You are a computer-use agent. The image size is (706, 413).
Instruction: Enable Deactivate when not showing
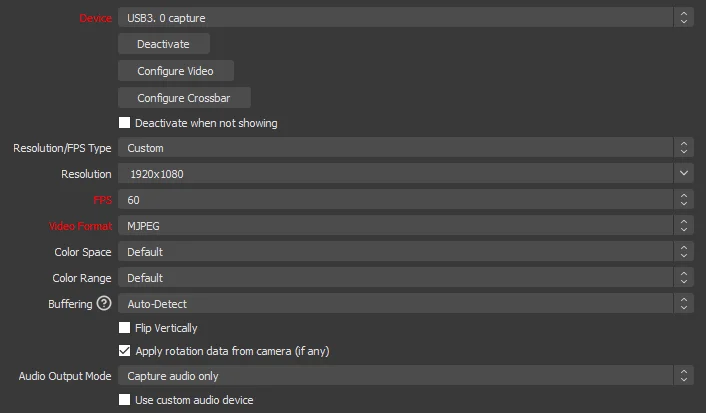[125, 123]
